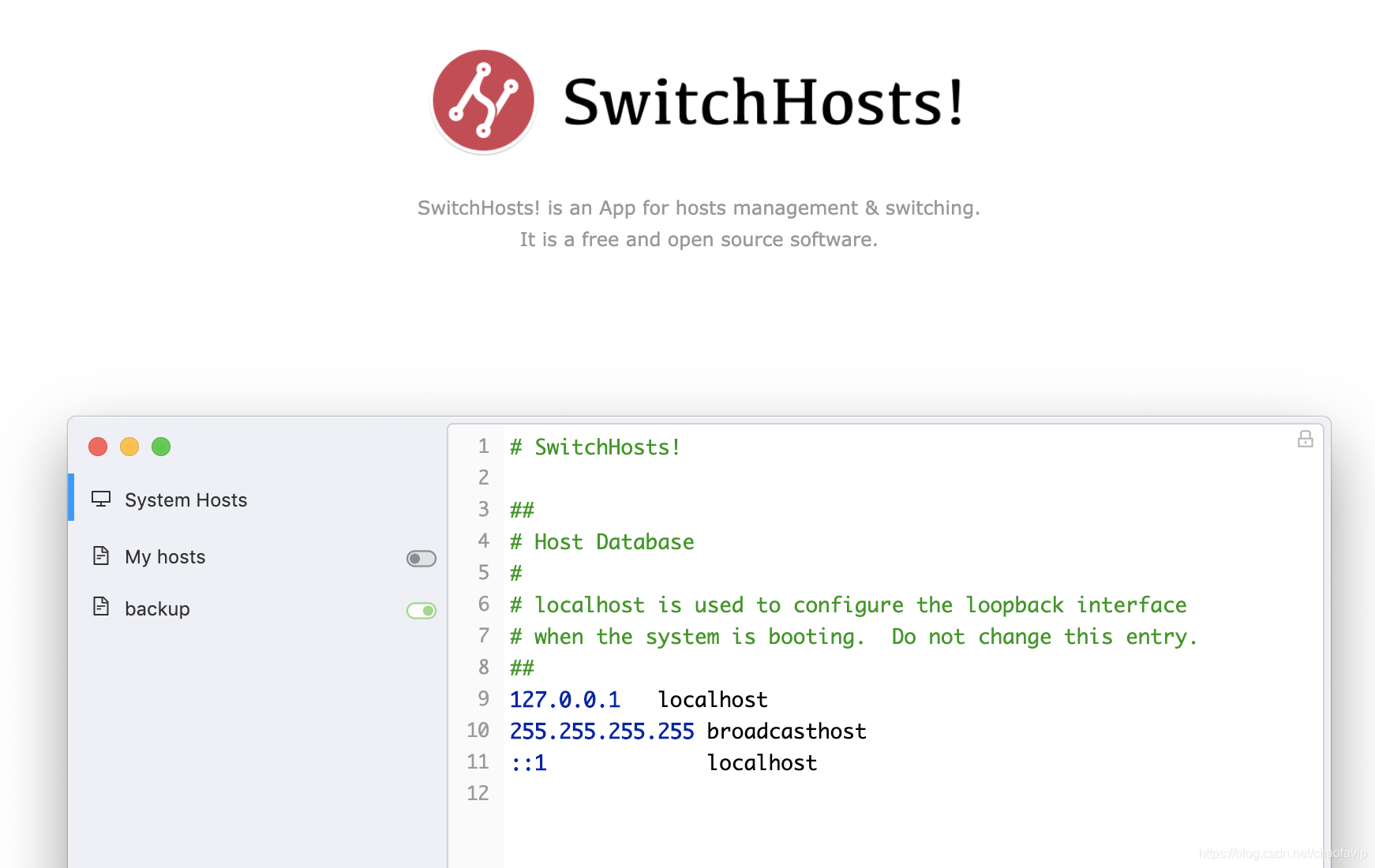Viewport: 1375px width, 868px height.
Task: Click the '# Host Database' comment line
Action: 601,542
